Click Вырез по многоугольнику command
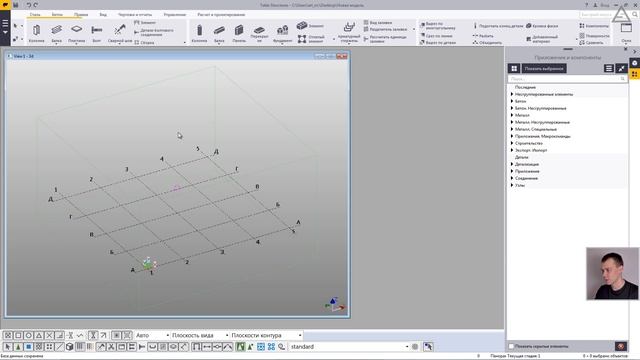 pos(437,26)
